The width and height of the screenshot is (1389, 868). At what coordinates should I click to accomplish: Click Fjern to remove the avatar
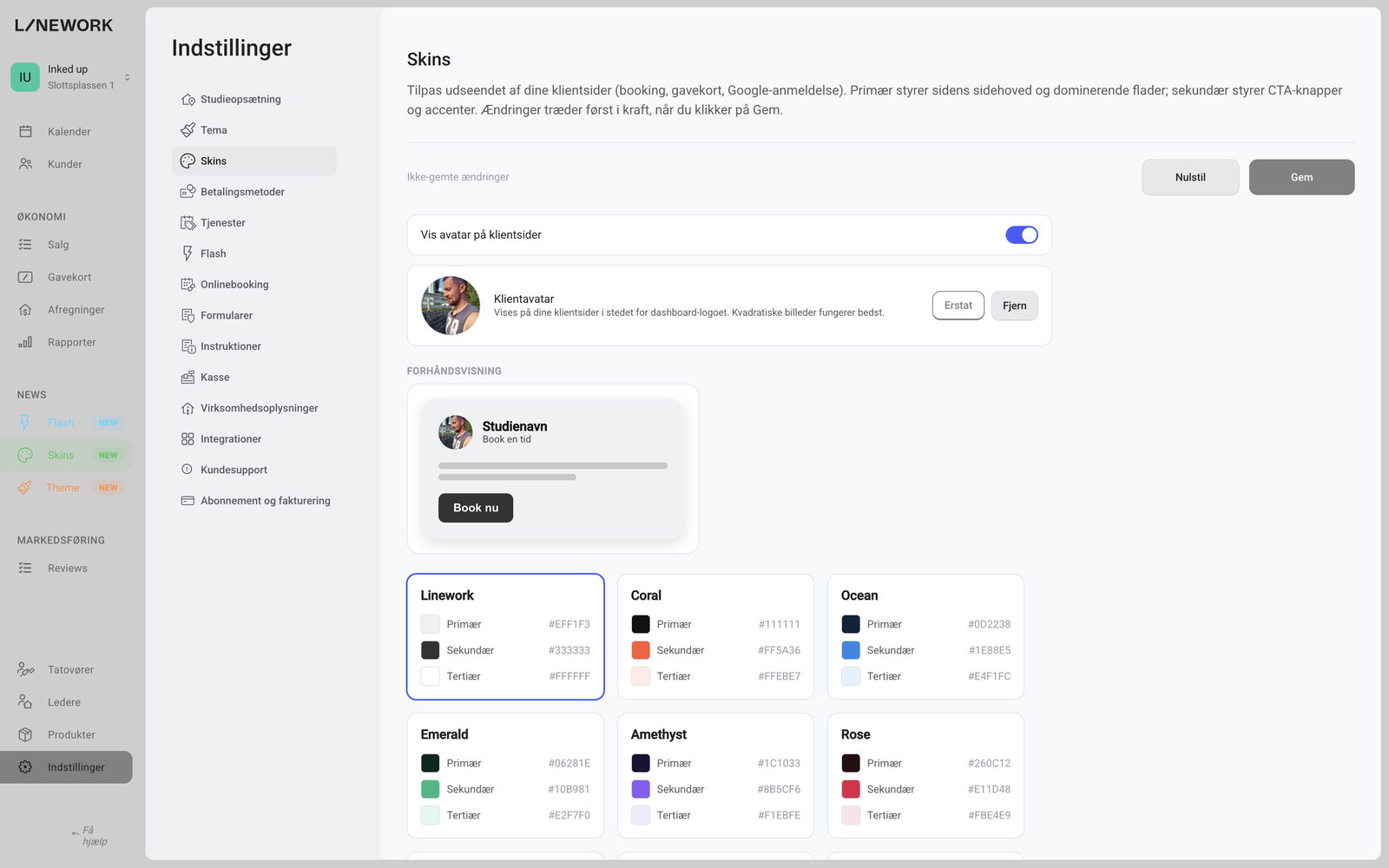coord(1014,306)
